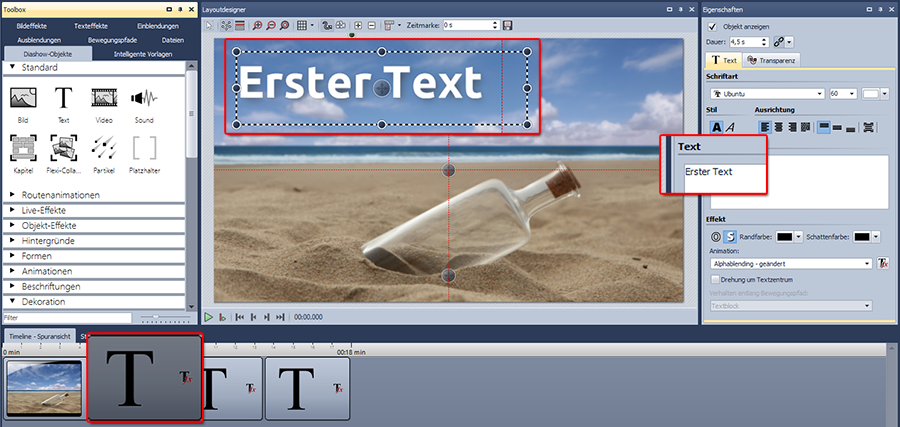900x427 pixels.
Task: Toggle the text outline effect button
Action: (x=716, y=236)
